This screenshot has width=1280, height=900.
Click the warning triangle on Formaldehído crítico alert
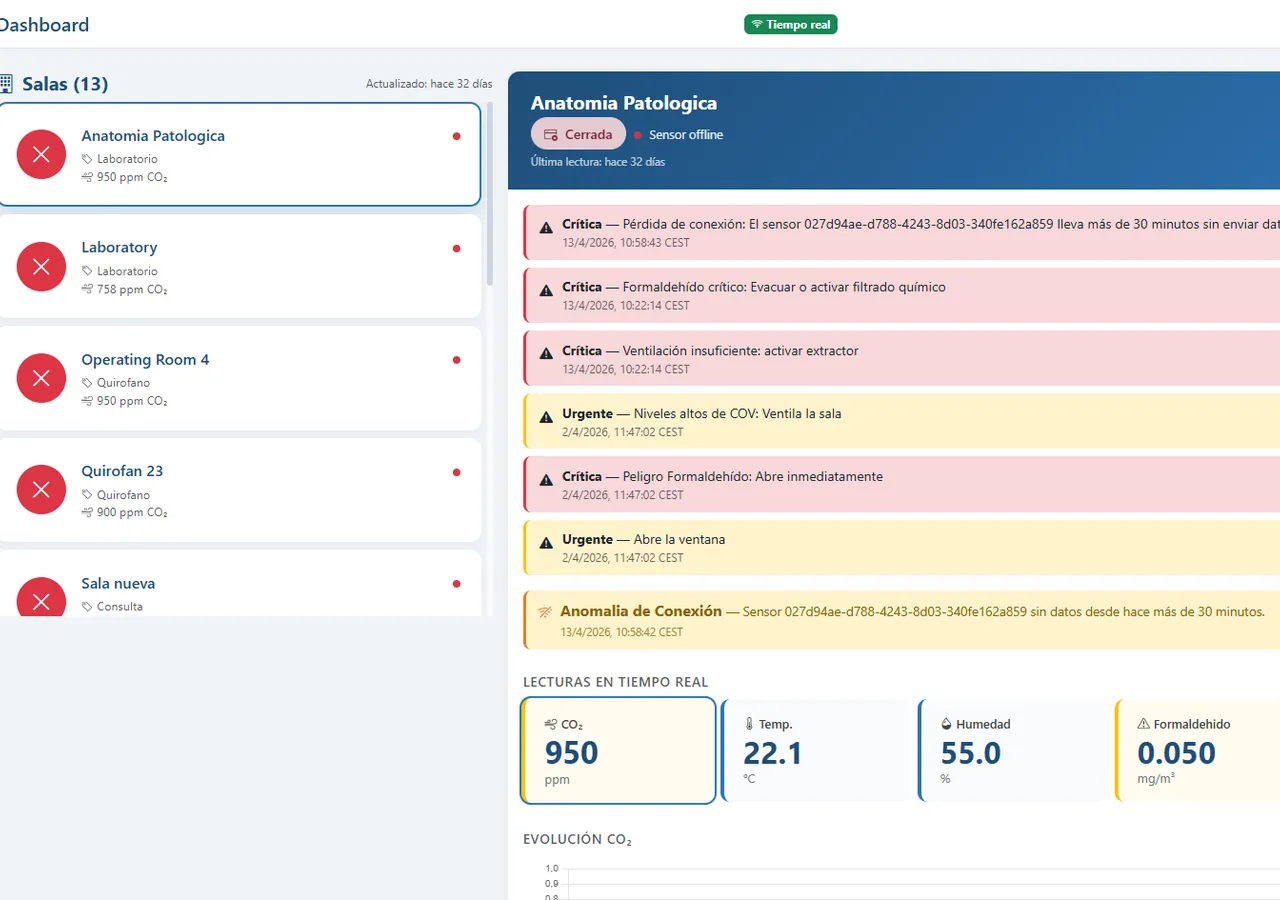pos(546,291)
